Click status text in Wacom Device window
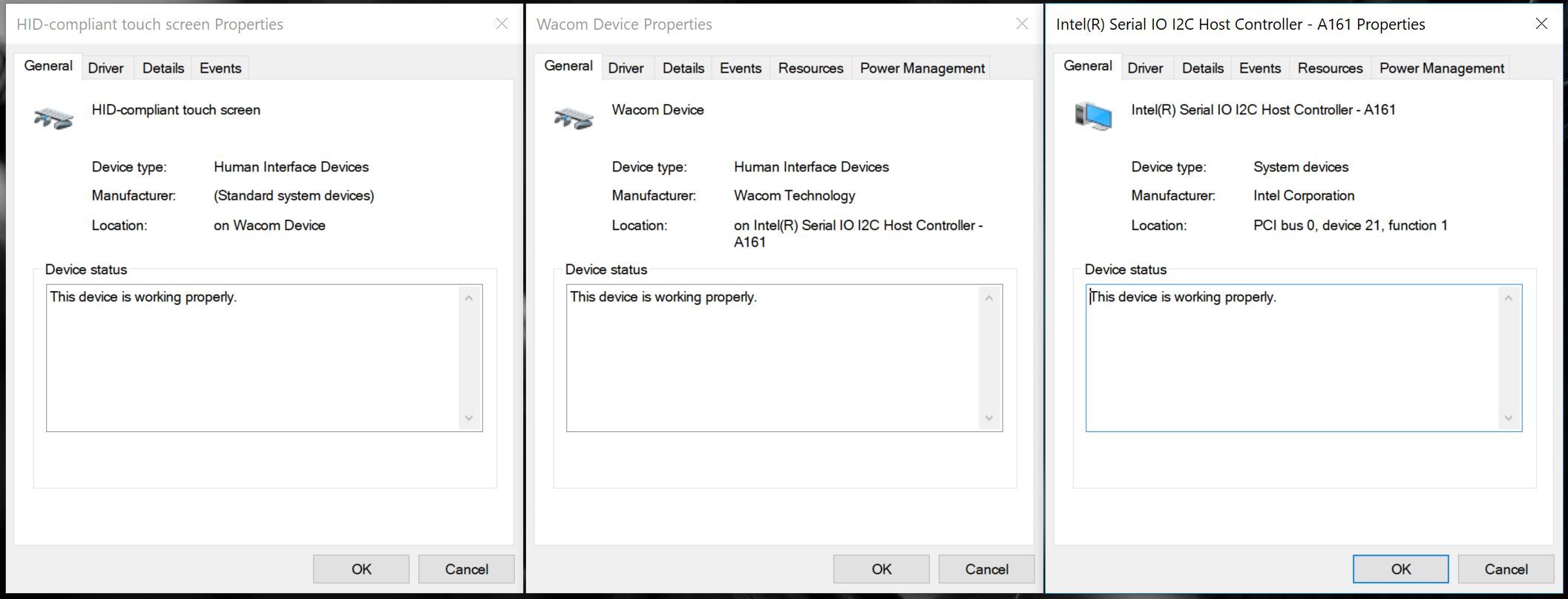 tap(663, 297)
